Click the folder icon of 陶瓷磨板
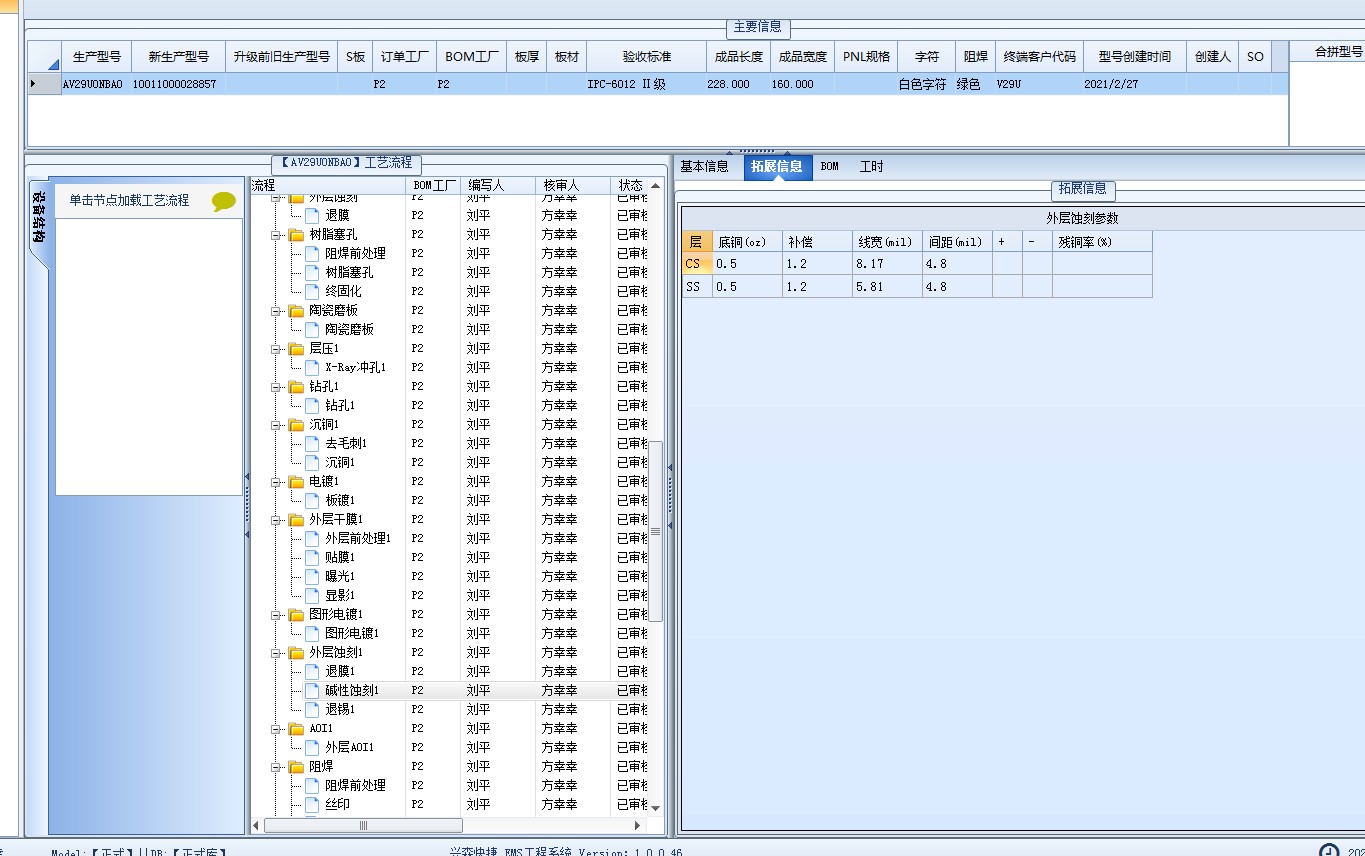The image size is (1365, 856). 296,310
